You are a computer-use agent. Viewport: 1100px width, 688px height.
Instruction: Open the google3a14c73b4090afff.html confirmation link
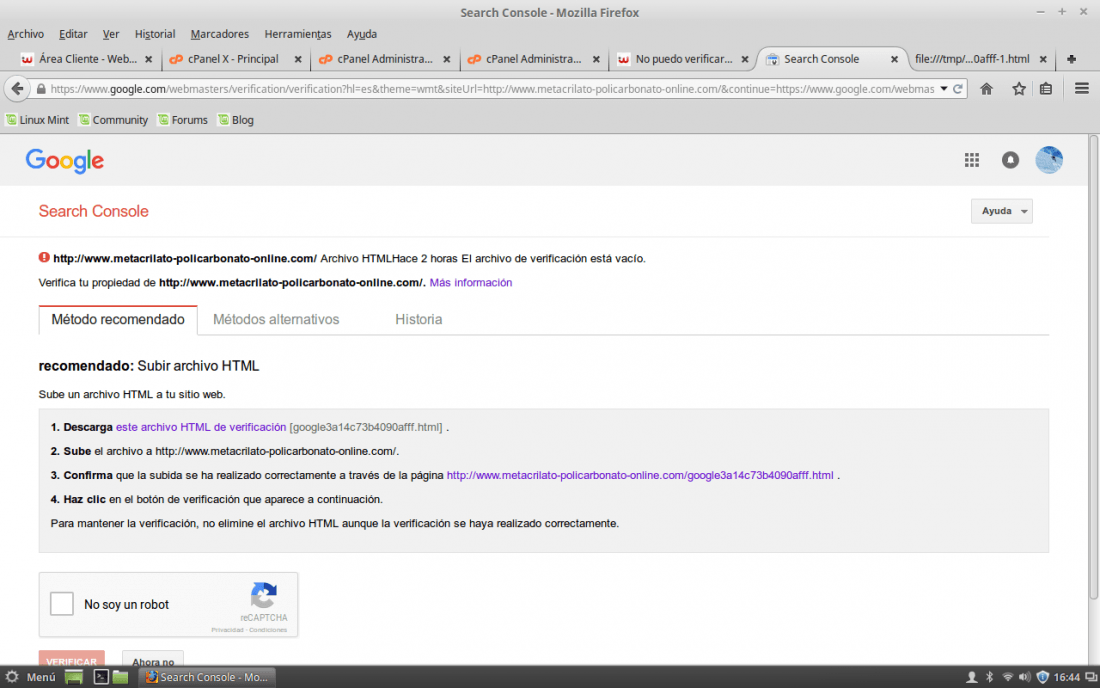click(x=640, y=475)
